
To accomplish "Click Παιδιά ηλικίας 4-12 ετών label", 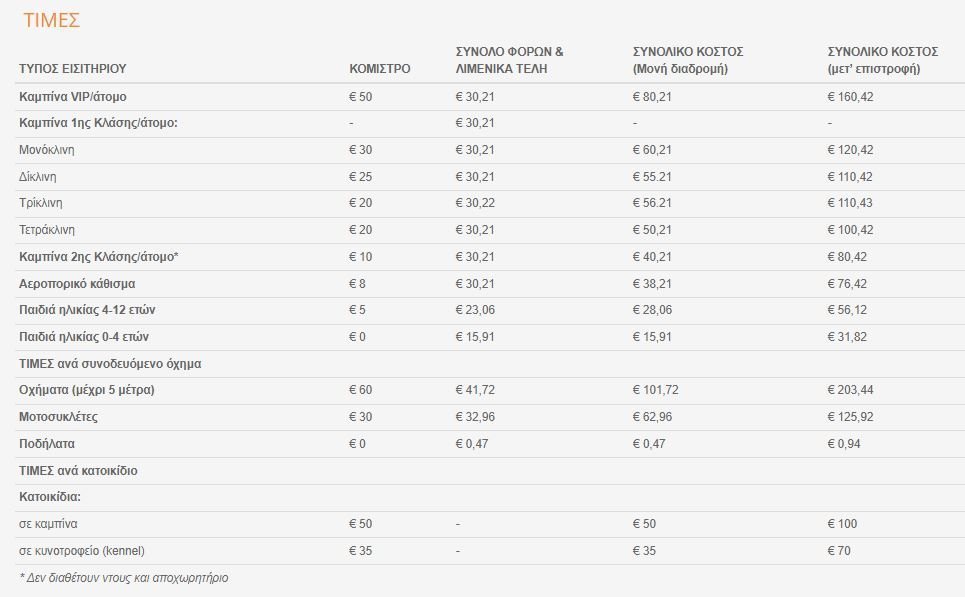I will tap(87, 310).
